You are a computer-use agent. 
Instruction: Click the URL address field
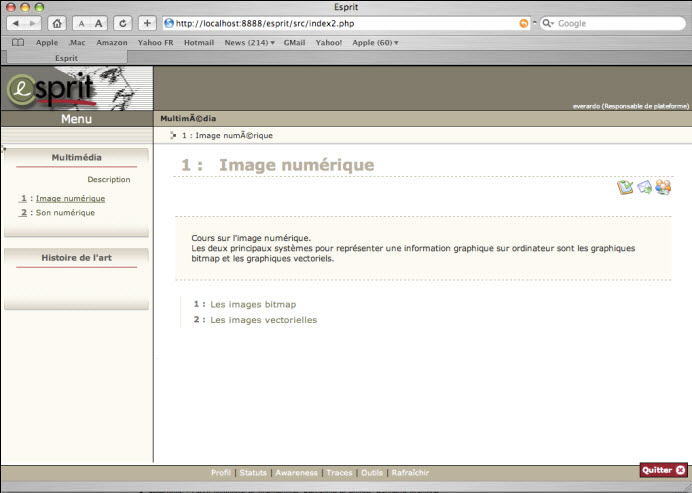340,23
